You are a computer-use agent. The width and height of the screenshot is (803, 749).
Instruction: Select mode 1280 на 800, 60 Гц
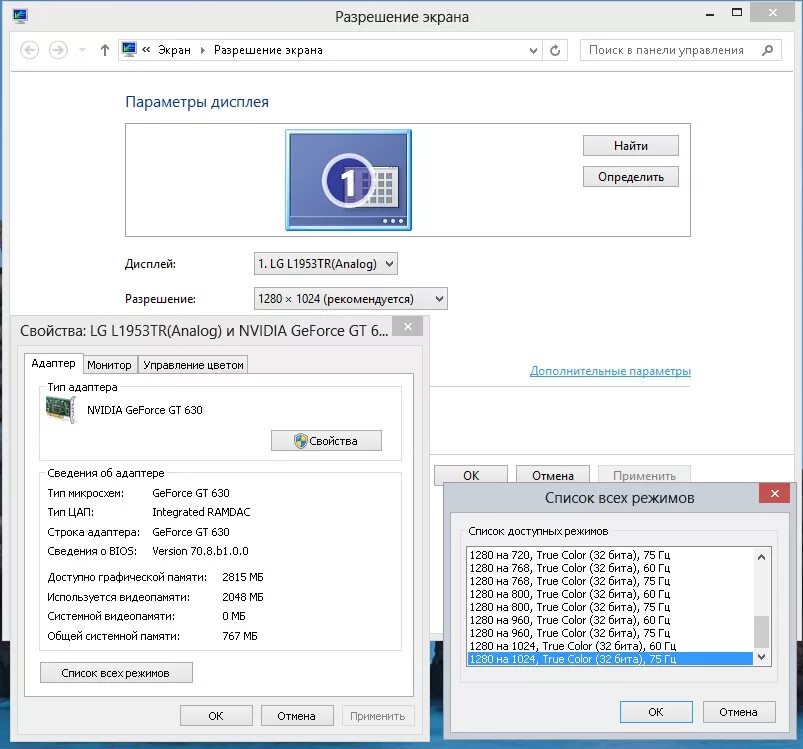point(610,594)
